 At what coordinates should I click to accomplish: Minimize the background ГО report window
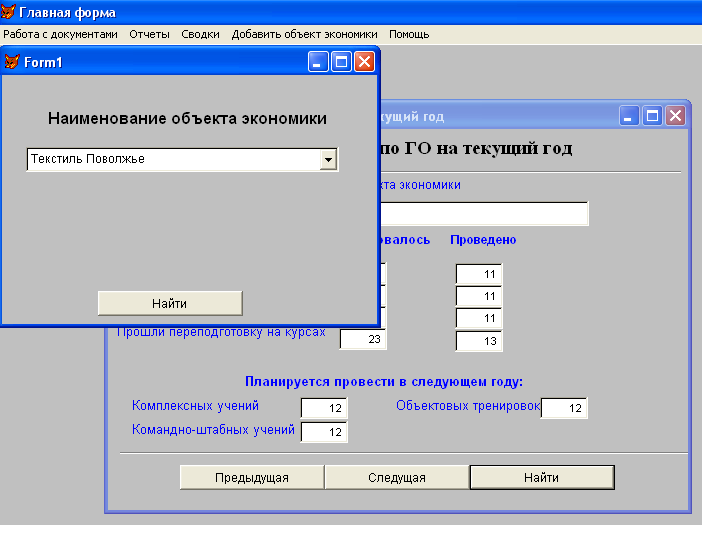[x=629, y=116]
